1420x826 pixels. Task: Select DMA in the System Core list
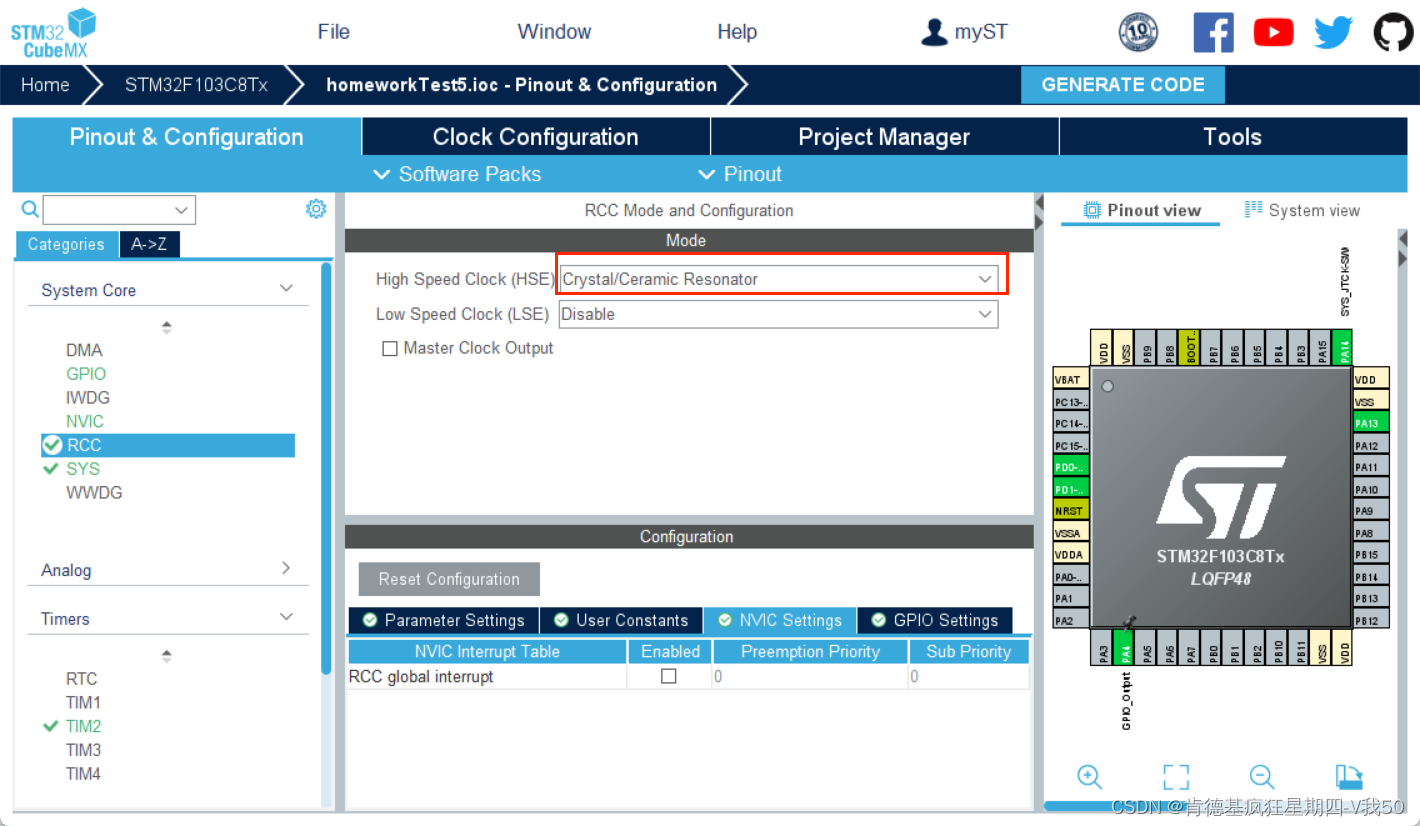tap(84, 350)
